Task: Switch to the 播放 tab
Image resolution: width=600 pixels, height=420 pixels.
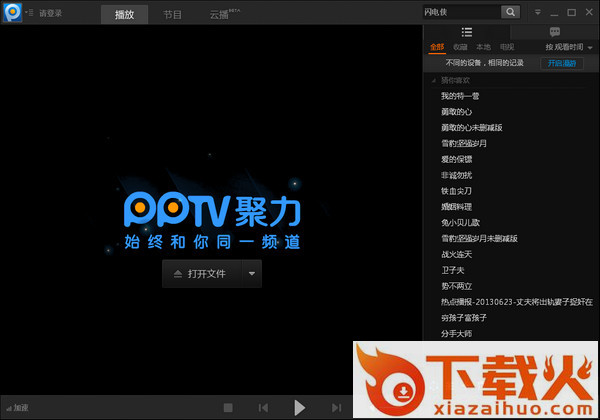Action: (124, 15)
